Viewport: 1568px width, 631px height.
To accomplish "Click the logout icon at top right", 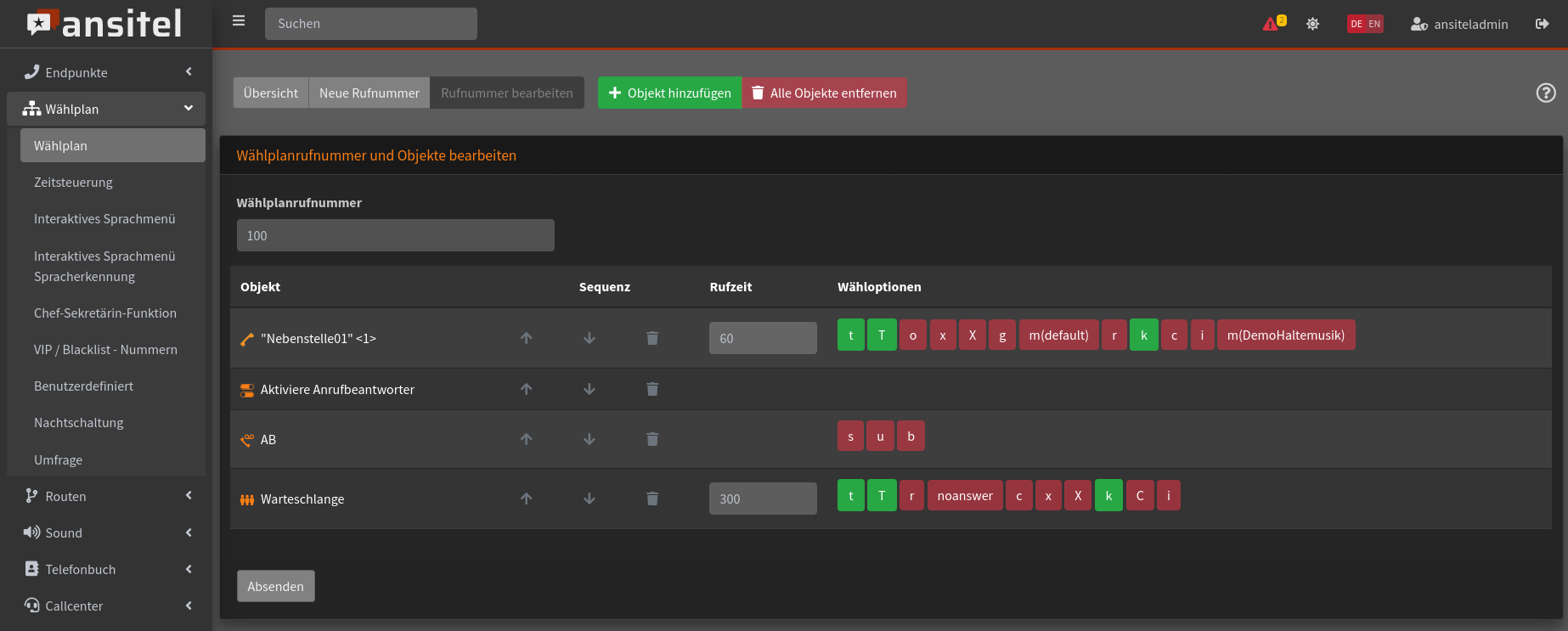I will [1542, 24].
